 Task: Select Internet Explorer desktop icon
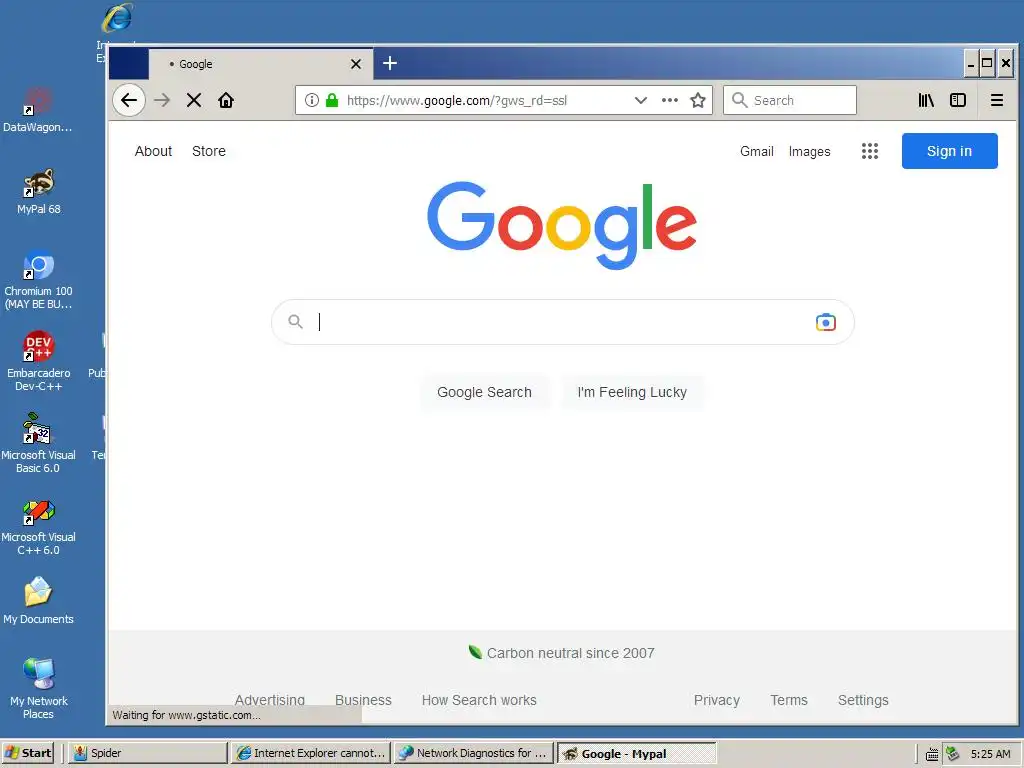point(118,20)
